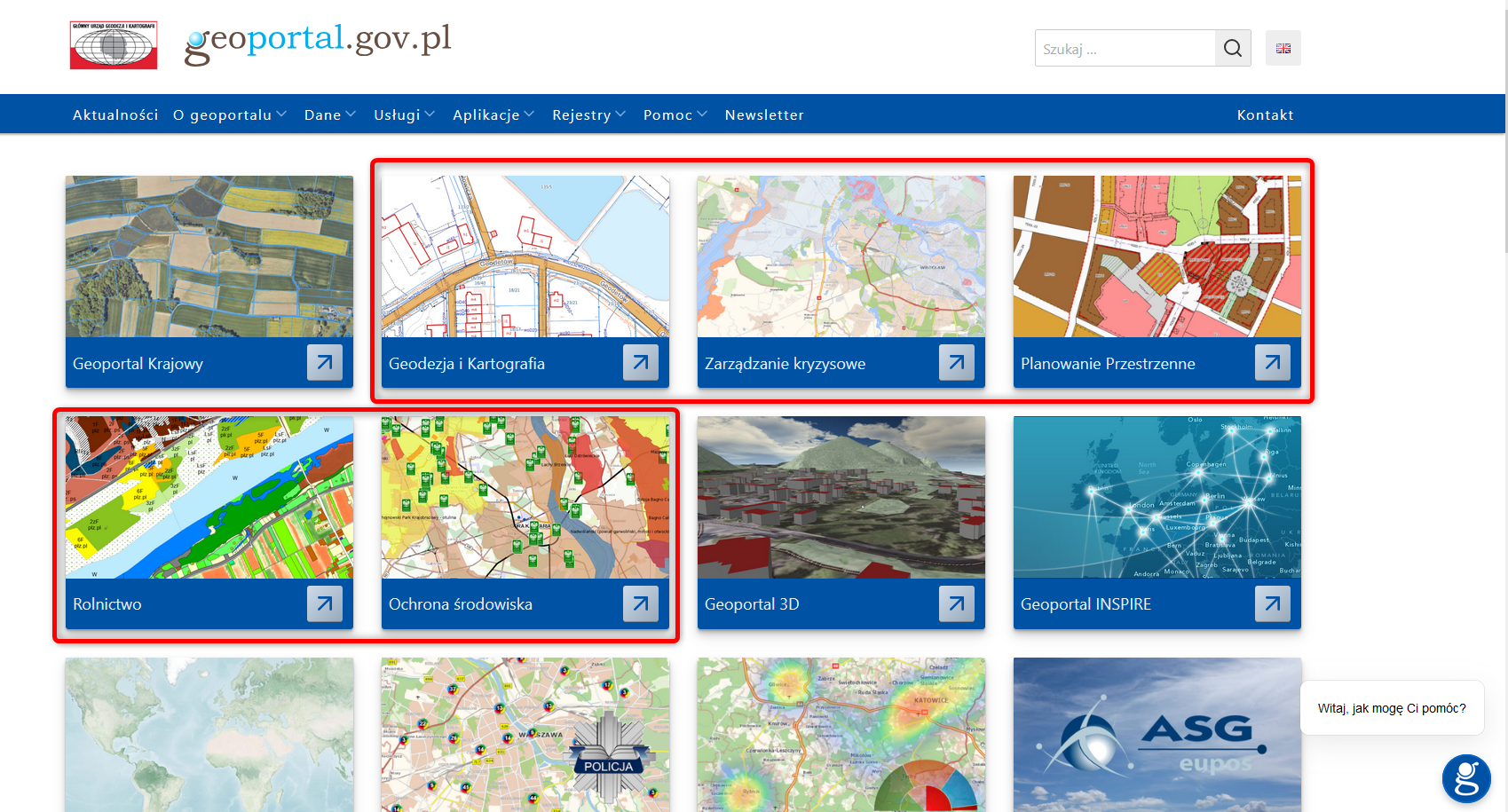Switch language with the English flag icon

click(x=1283, y=48)
